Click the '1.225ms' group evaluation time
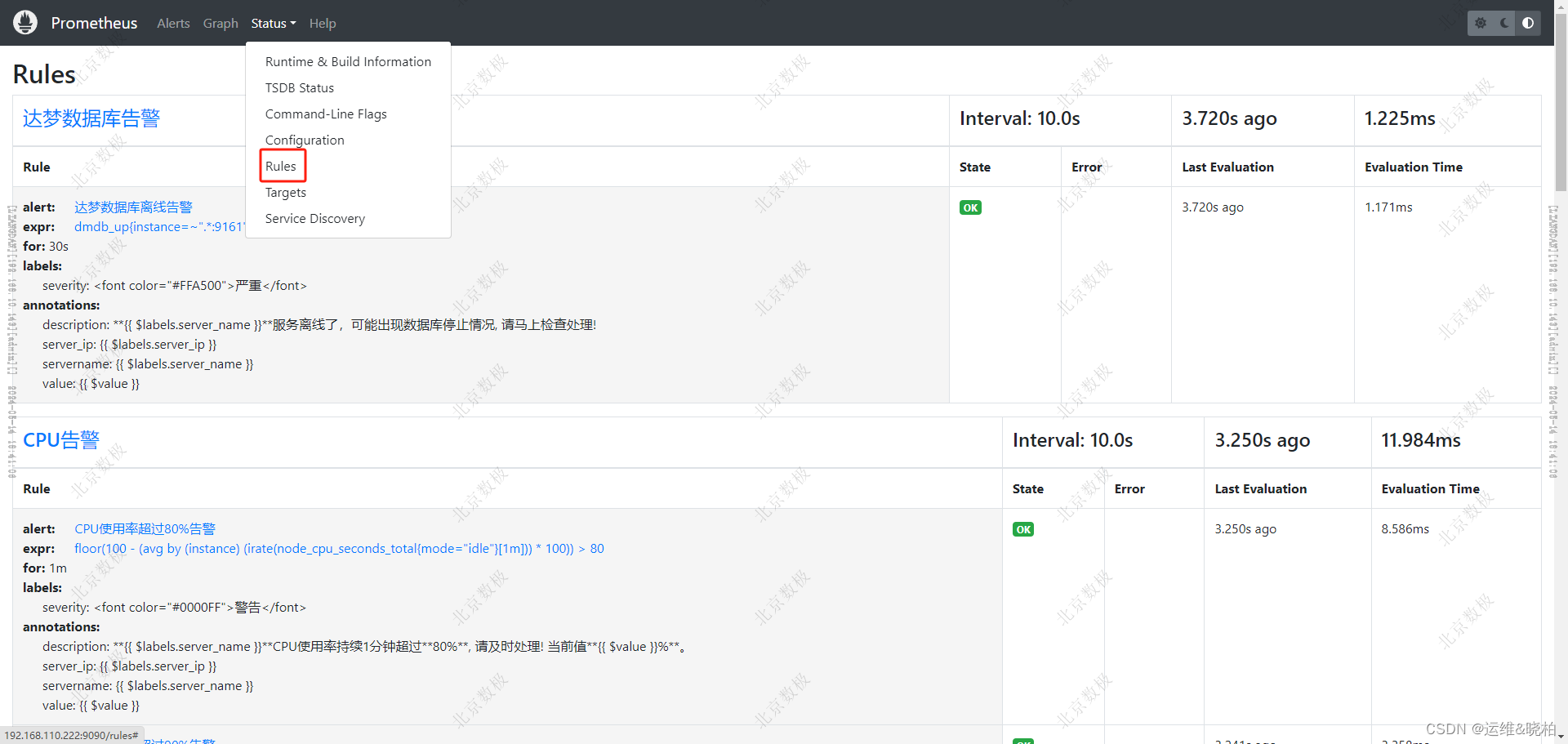Screen dimensions: 1568x744 click(1400, 118)
